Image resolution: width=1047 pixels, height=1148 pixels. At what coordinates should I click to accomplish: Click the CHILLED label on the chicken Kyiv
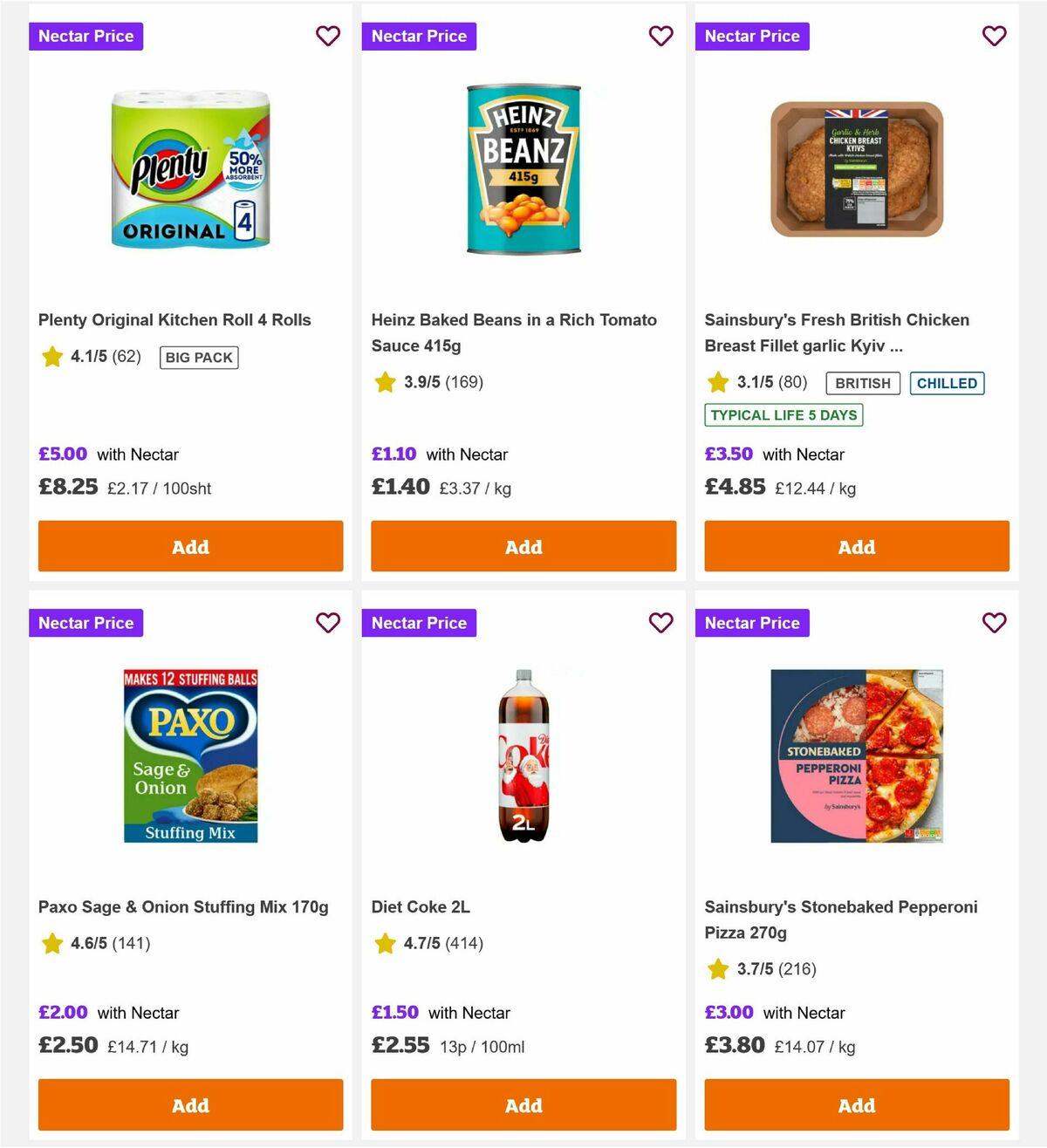pos(947,383)
